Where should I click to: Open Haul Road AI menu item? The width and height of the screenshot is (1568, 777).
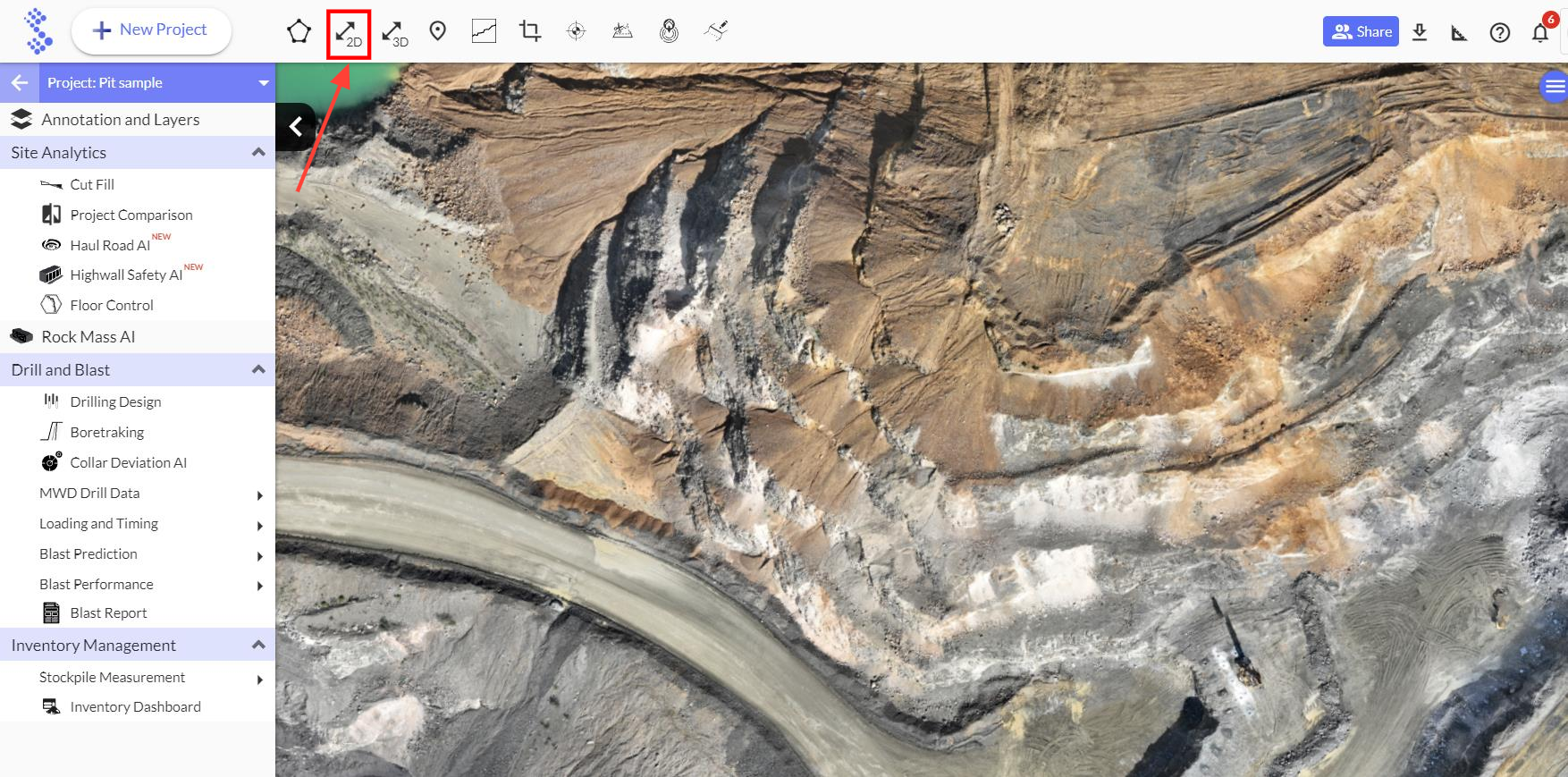point(110,245)
